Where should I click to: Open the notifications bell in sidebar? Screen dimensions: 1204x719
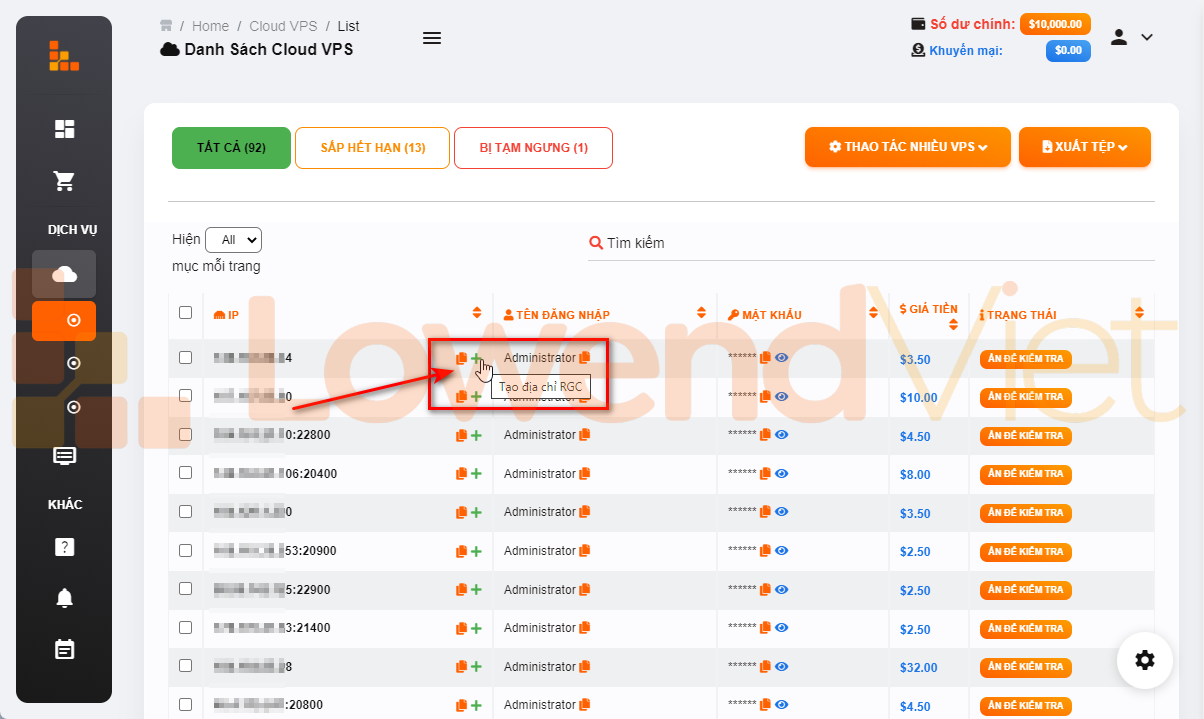64,598
